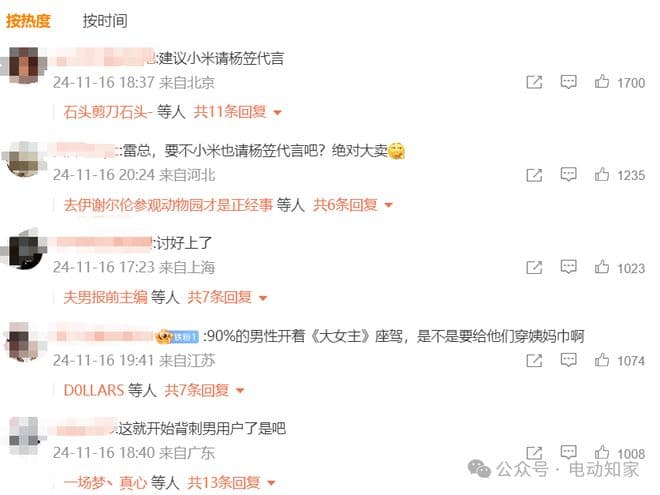Image resolution: width=660 pixels, height=495 pixels.
Task: Like the comment with 1700 likes
Action: click(601, 81)
